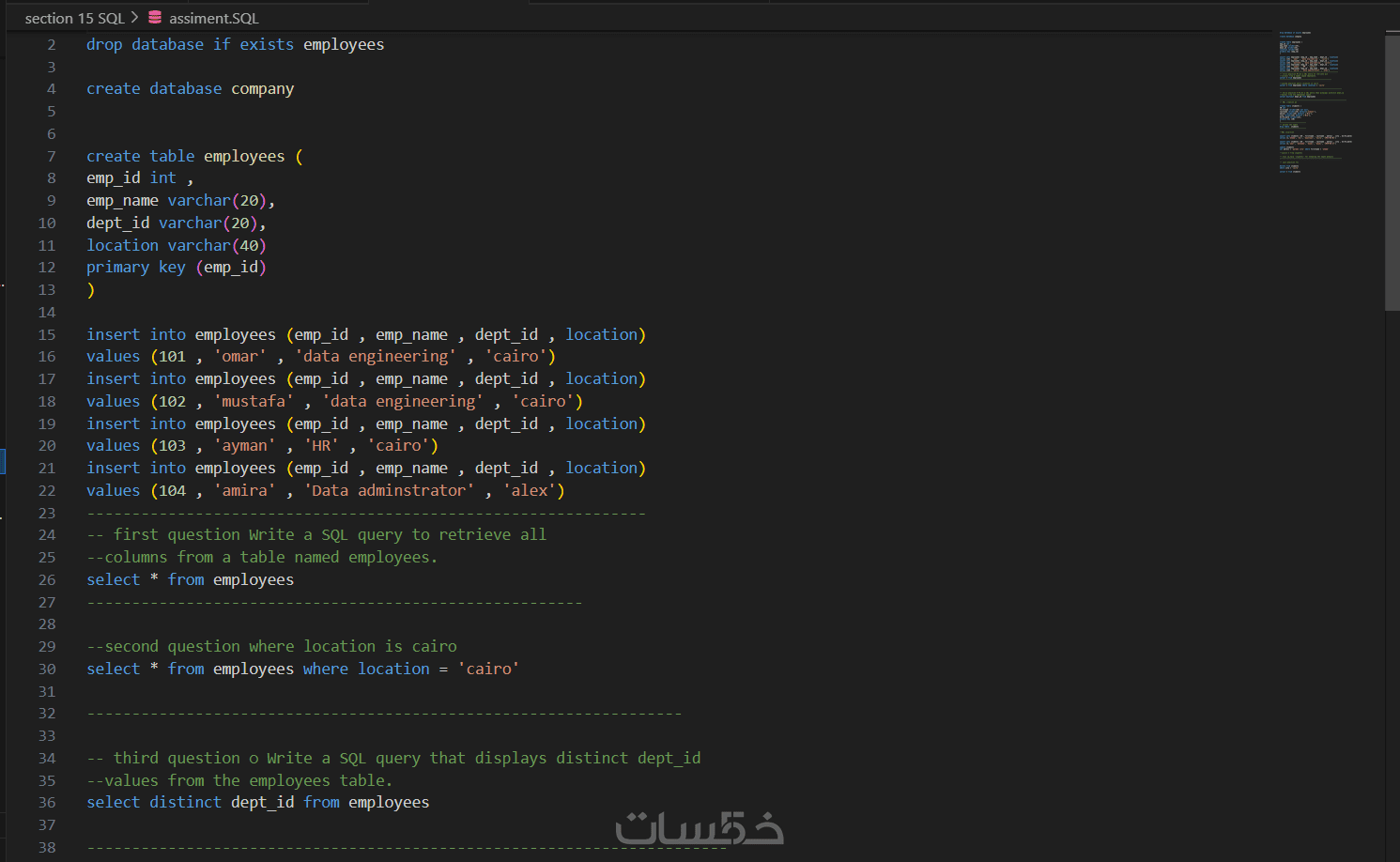Open the "assiment.SQL" breadcrumb dropdown
The image size is (1400, 862).
point(215,17)
